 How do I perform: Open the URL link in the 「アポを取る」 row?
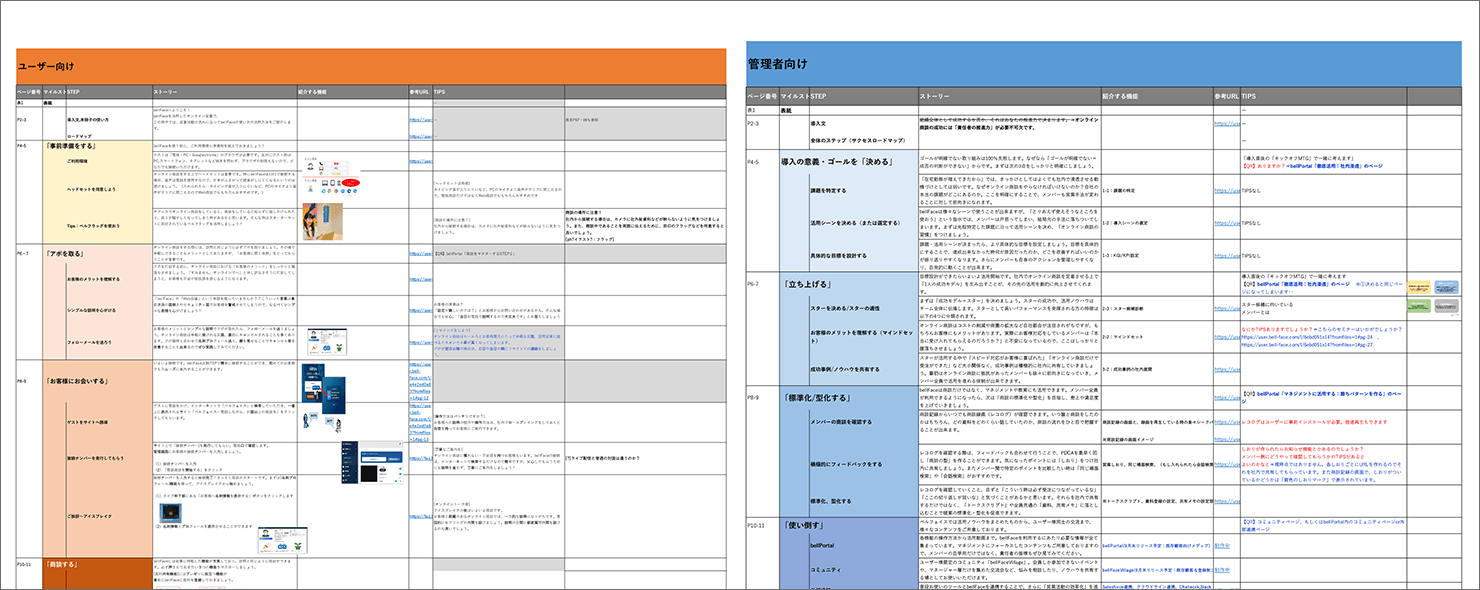coord(419,255)
